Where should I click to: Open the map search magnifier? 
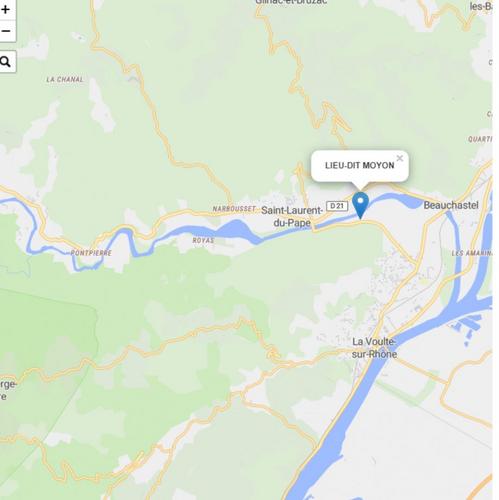(6, 62)
